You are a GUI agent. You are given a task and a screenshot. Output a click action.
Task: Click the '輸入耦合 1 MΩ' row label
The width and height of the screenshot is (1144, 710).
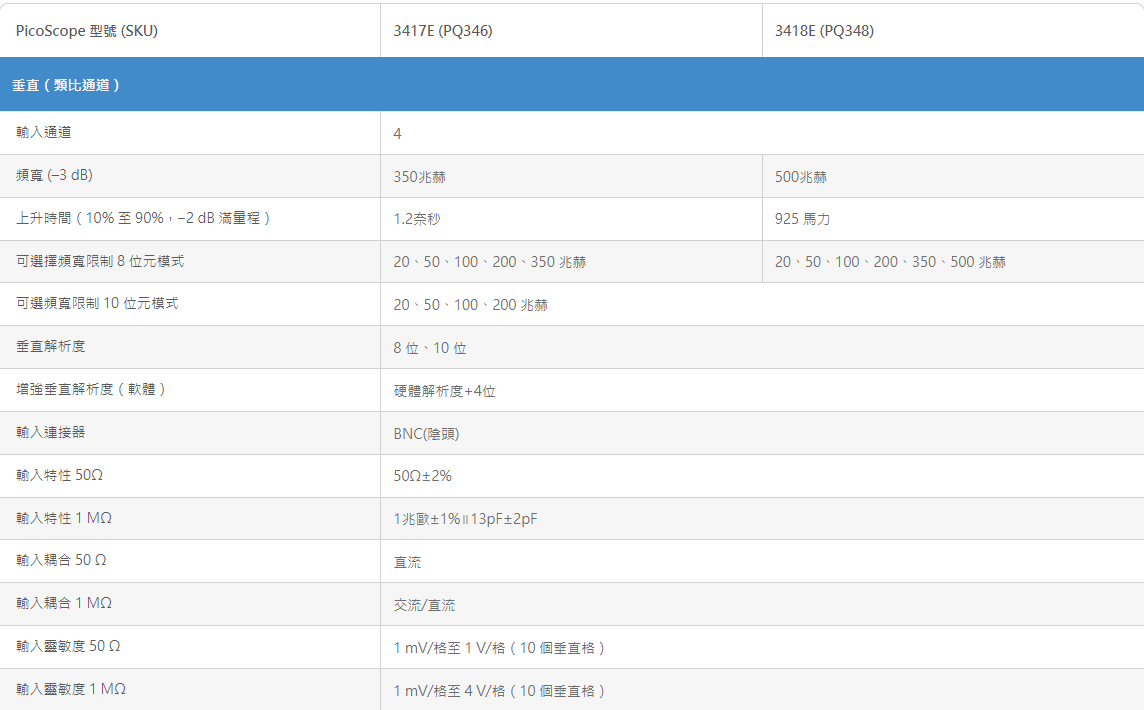coord(64,603)
